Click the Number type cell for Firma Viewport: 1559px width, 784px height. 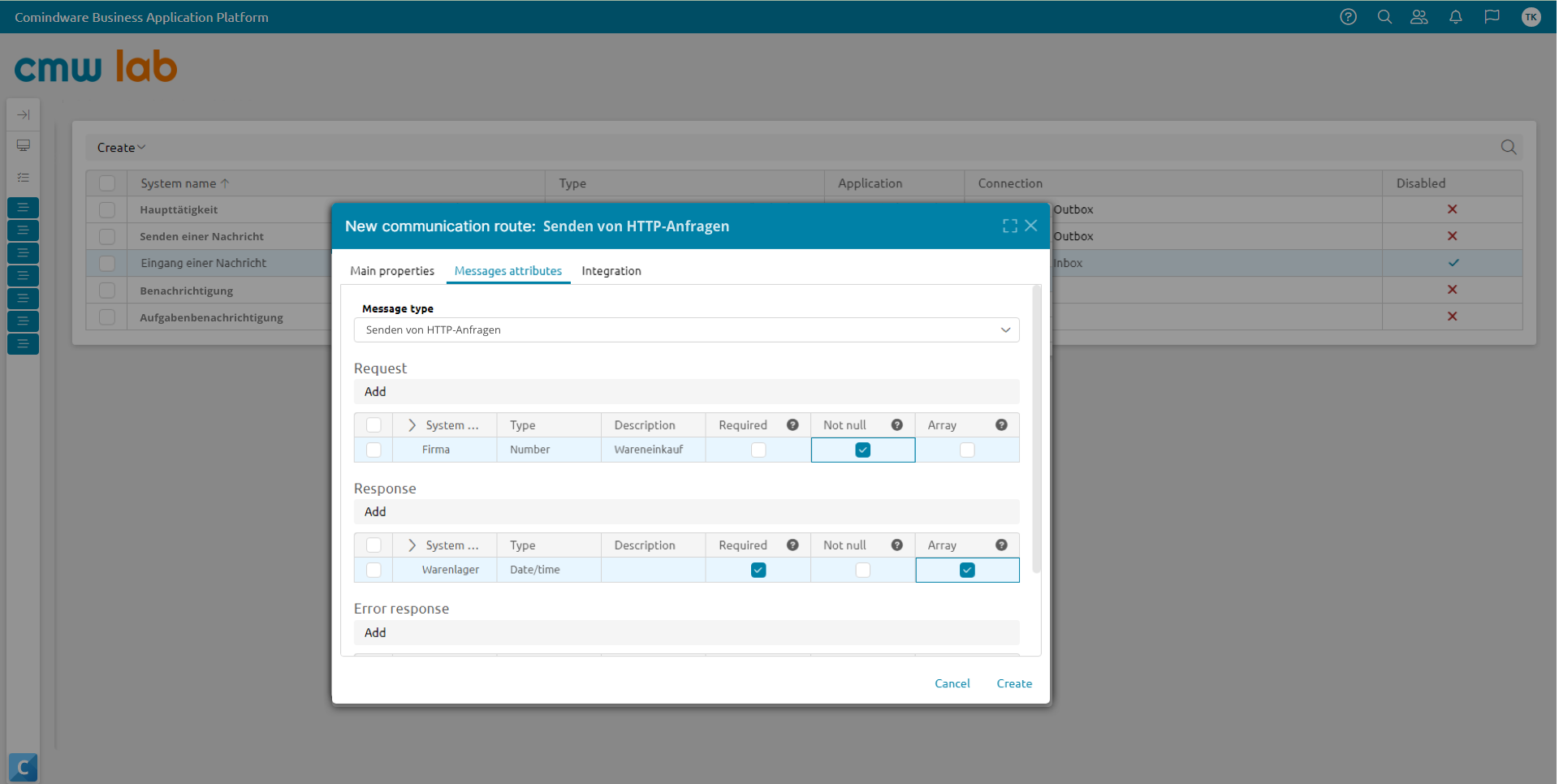click(x=549, y=450)
